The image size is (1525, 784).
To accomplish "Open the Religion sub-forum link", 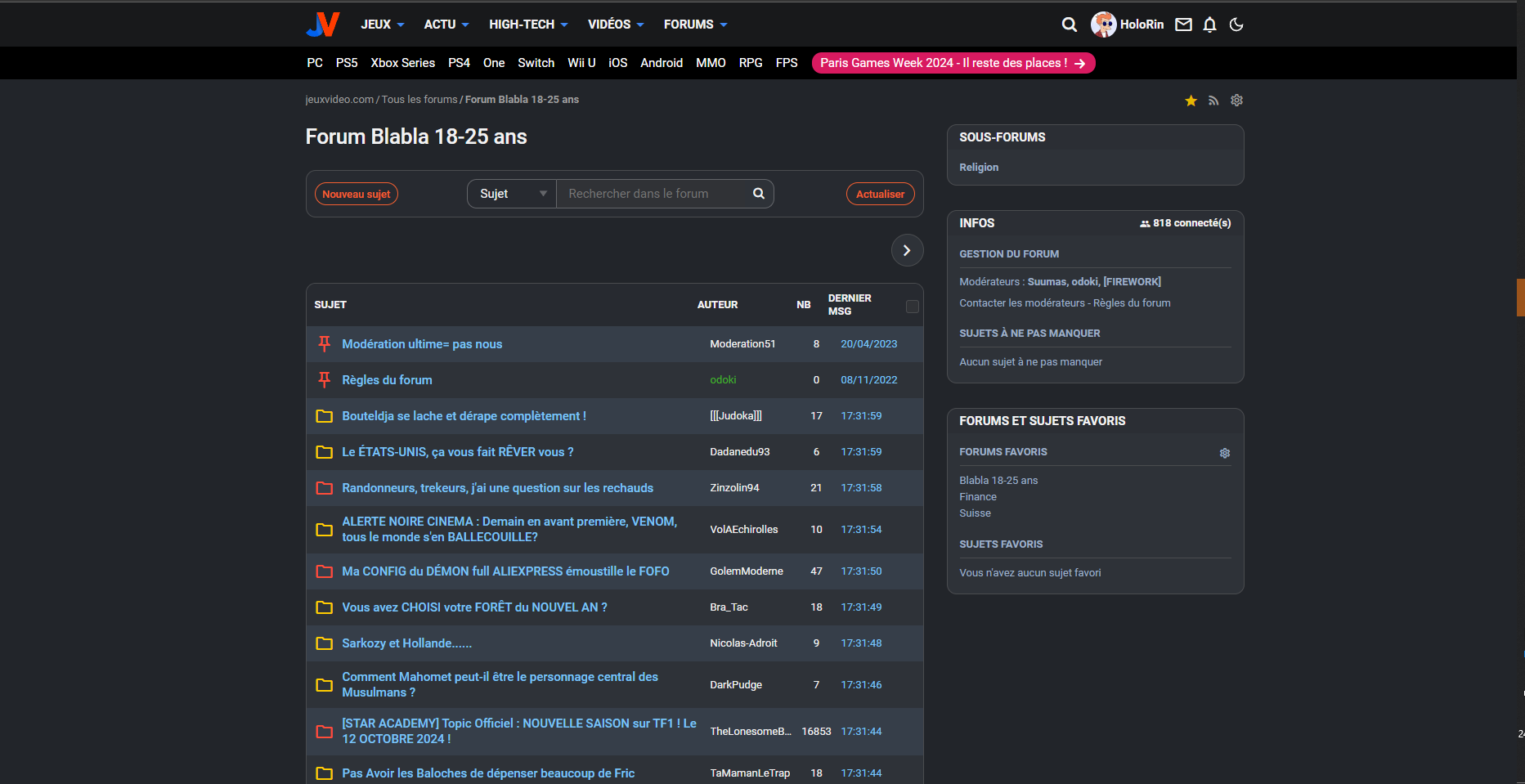I will pos(979,167).
